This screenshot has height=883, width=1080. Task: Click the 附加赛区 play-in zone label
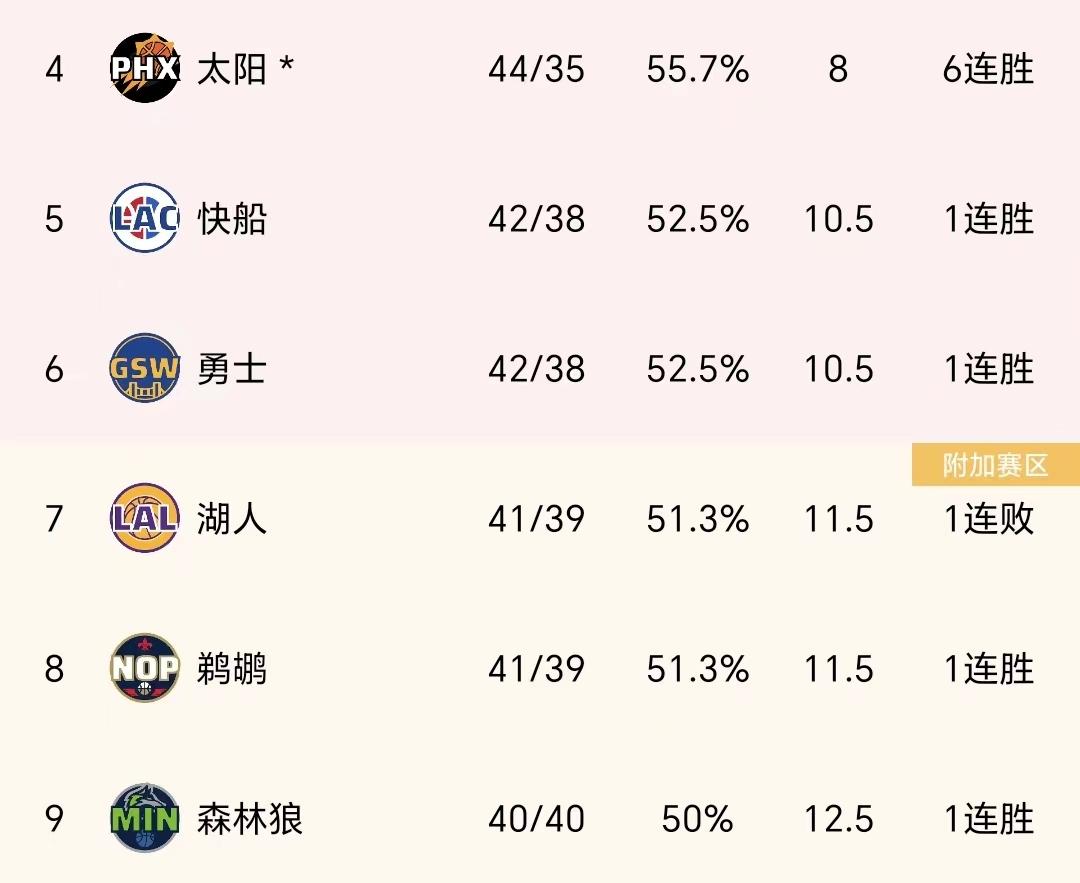tap(995, 466)
